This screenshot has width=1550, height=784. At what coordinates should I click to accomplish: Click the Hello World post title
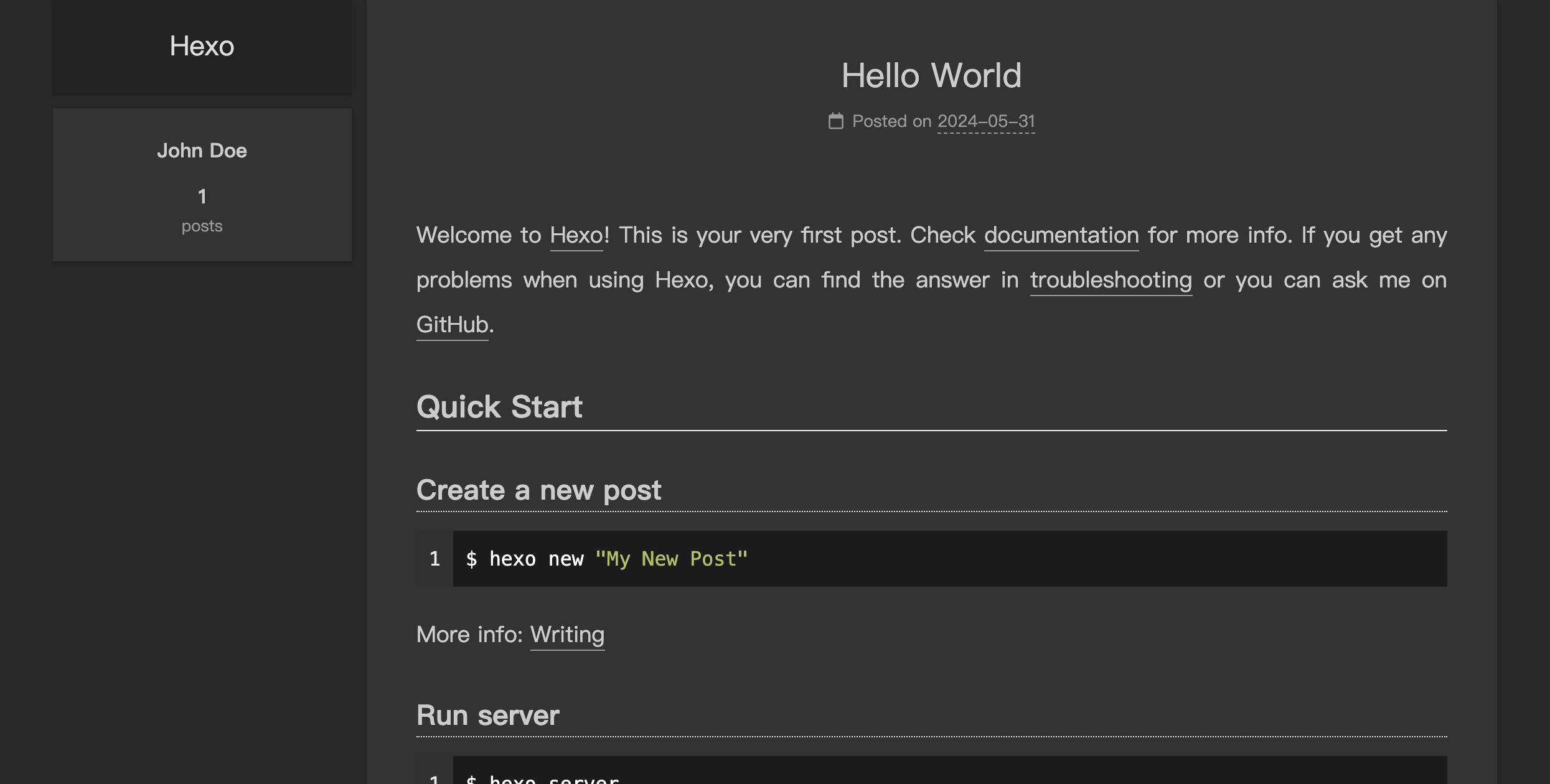[x=931, y=75]
